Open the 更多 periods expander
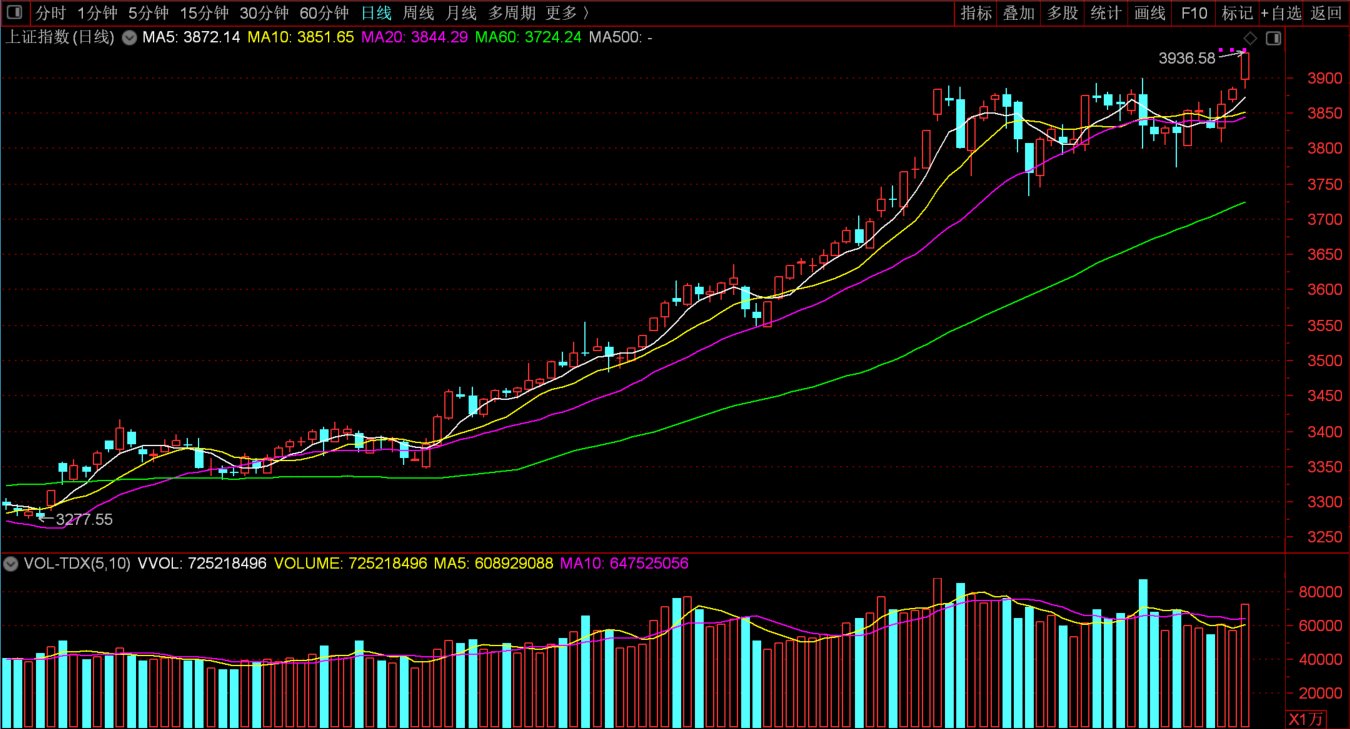The height and width of the screenshot is (729, 1350). click(x=567, y=13)
